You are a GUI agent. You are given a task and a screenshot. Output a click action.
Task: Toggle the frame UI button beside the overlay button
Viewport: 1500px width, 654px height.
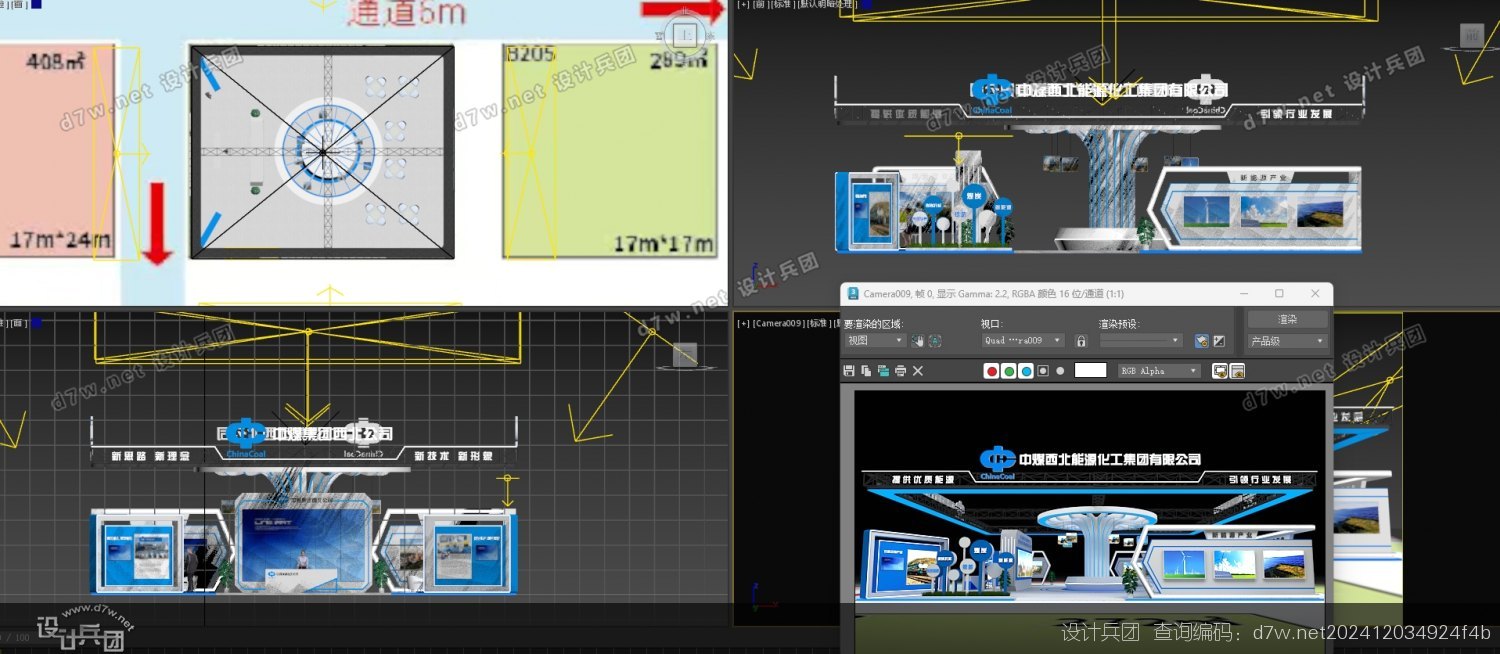pyautogui.click(x=1237, y=371)
